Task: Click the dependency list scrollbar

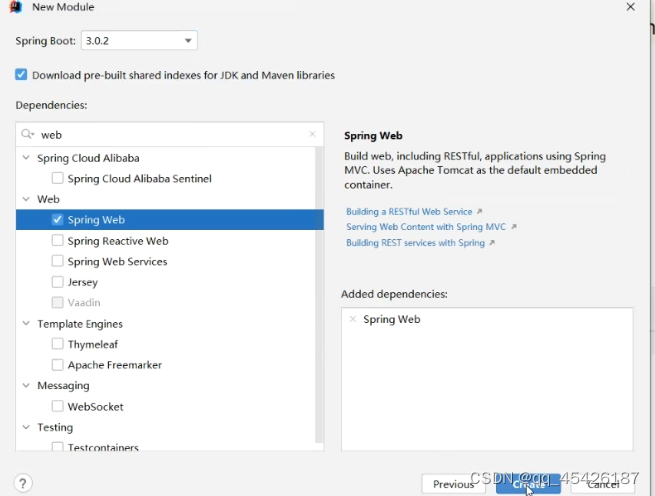Action: pyautogui.click(x=319, y=295)
